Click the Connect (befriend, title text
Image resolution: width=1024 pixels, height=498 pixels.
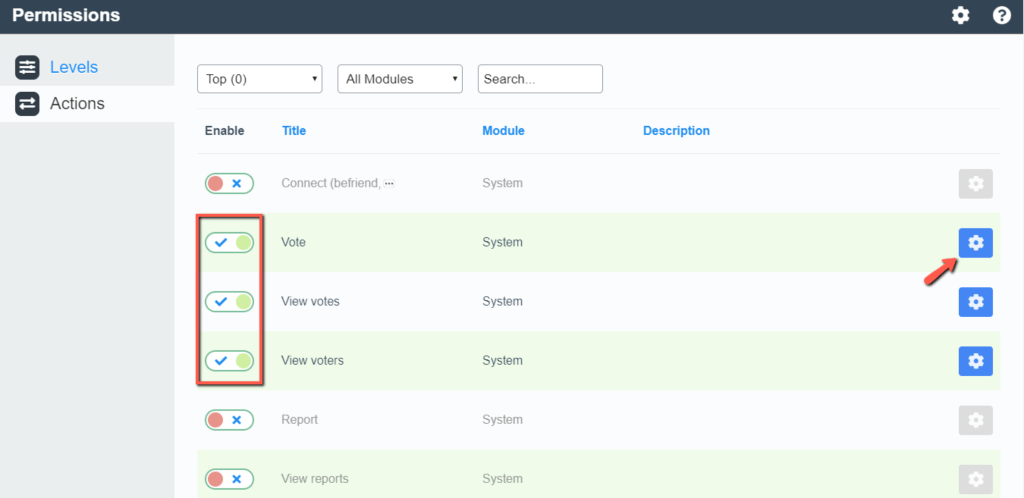point(331,183)
